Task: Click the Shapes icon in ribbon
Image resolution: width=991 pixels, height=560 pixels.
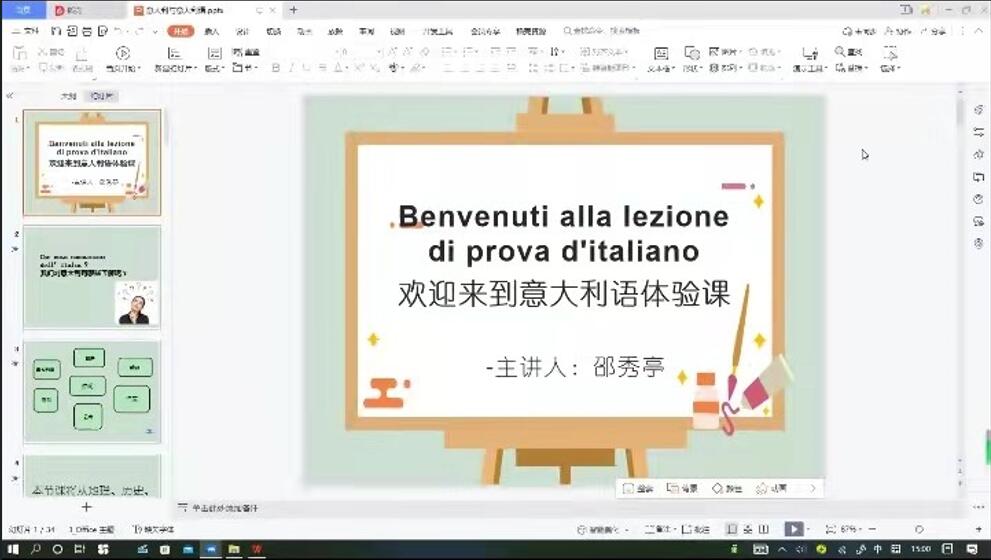Action: pyautogui.click(x=692, y=53)
